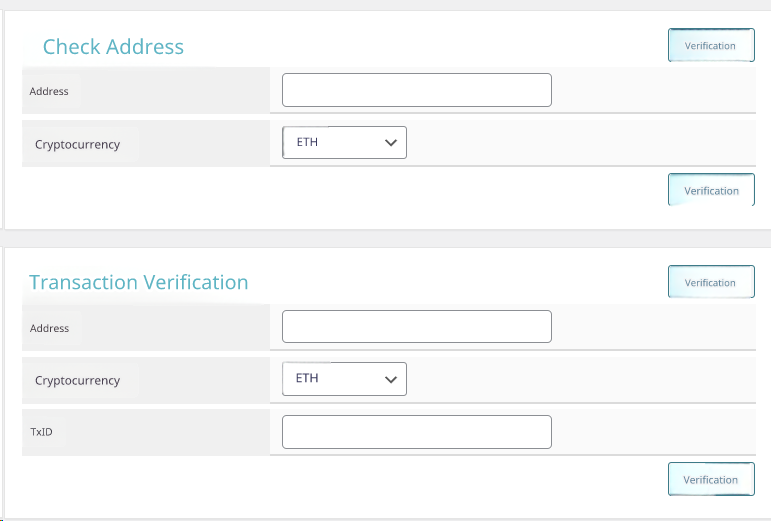
Task: Click the Transaction Verification heading
Action: (139, 283)
